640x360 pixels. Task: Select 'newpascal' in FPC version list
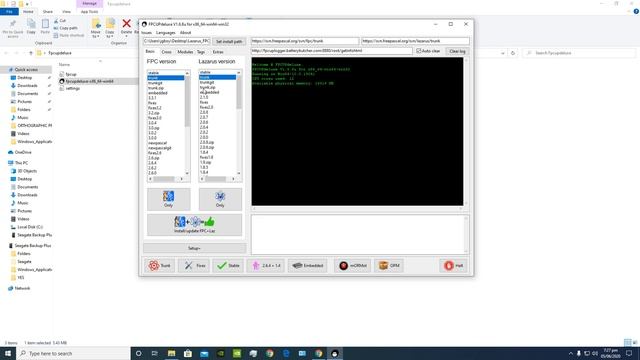click(158, 143)
